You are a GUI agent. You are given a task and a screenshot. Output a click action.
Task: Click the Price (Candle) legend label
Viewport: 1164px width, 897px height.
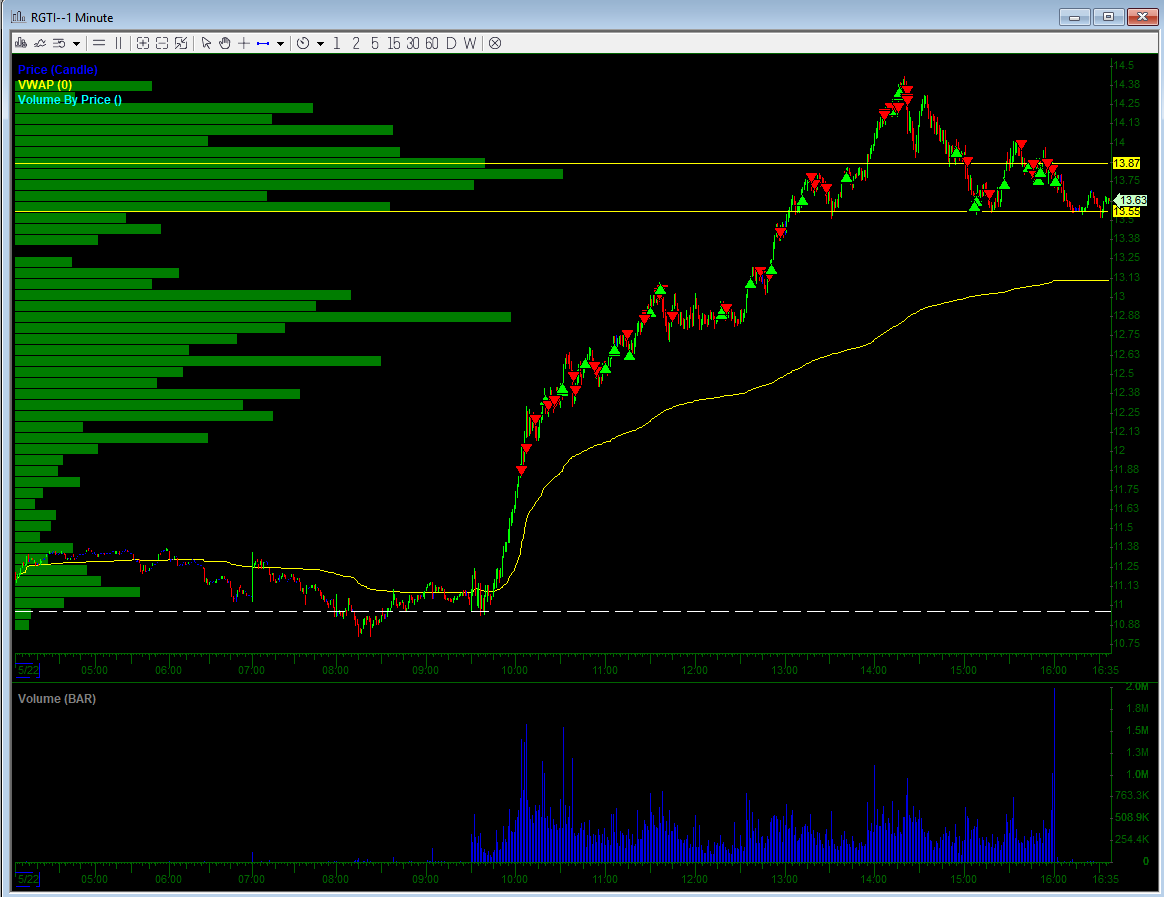tap(58, 70)
